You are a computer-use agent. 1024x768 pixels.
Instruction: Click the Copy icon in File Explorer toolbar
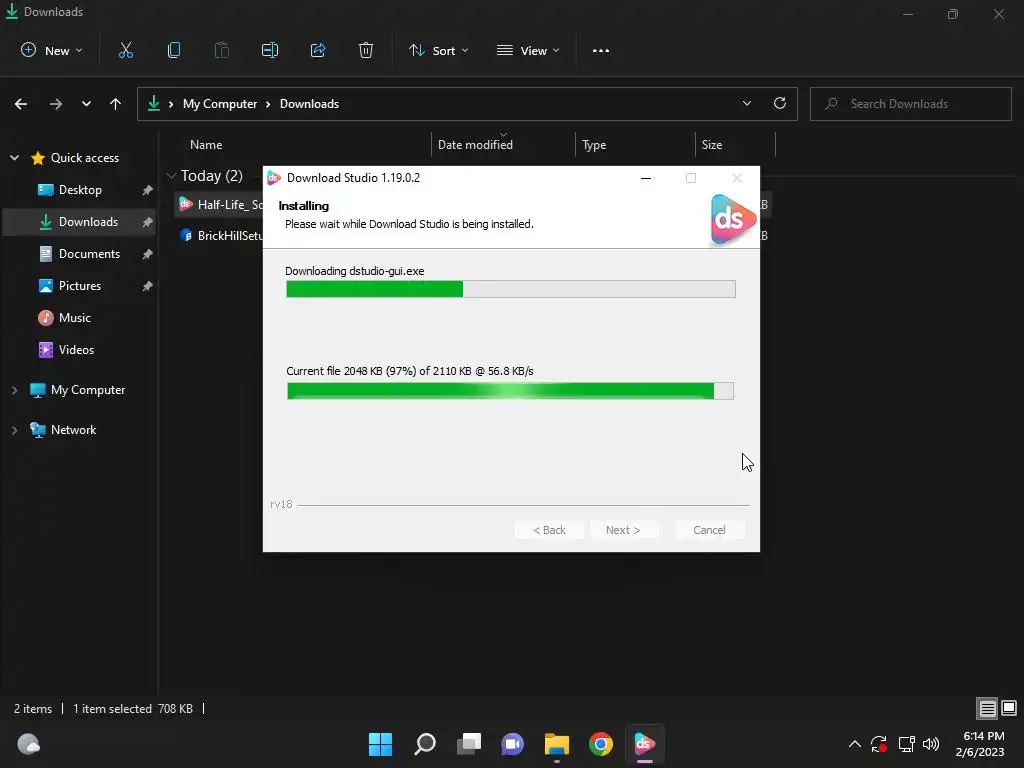(174, 50)
